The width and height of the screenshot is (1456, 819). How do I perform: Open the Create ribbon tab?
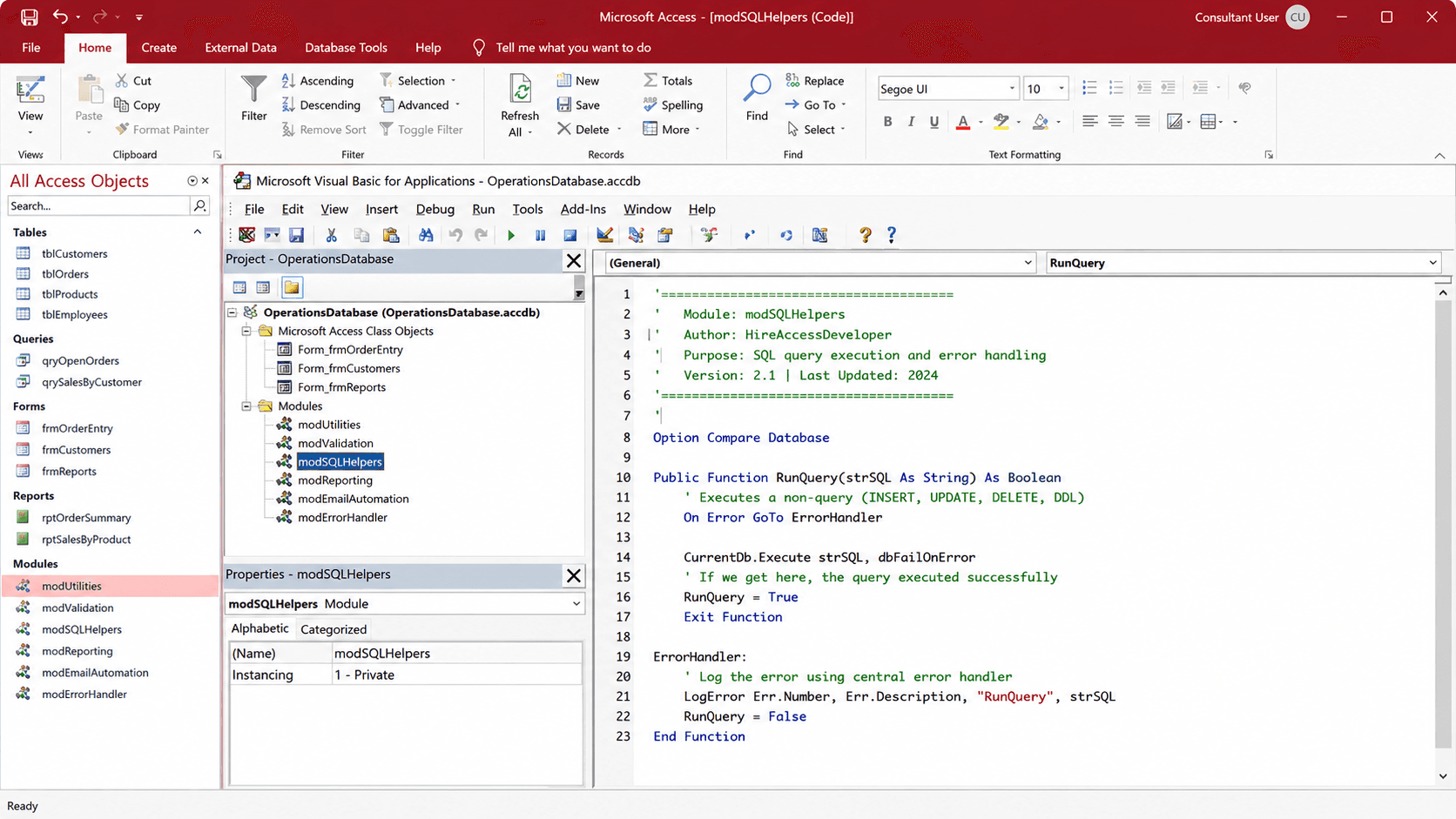coord(158,48)
